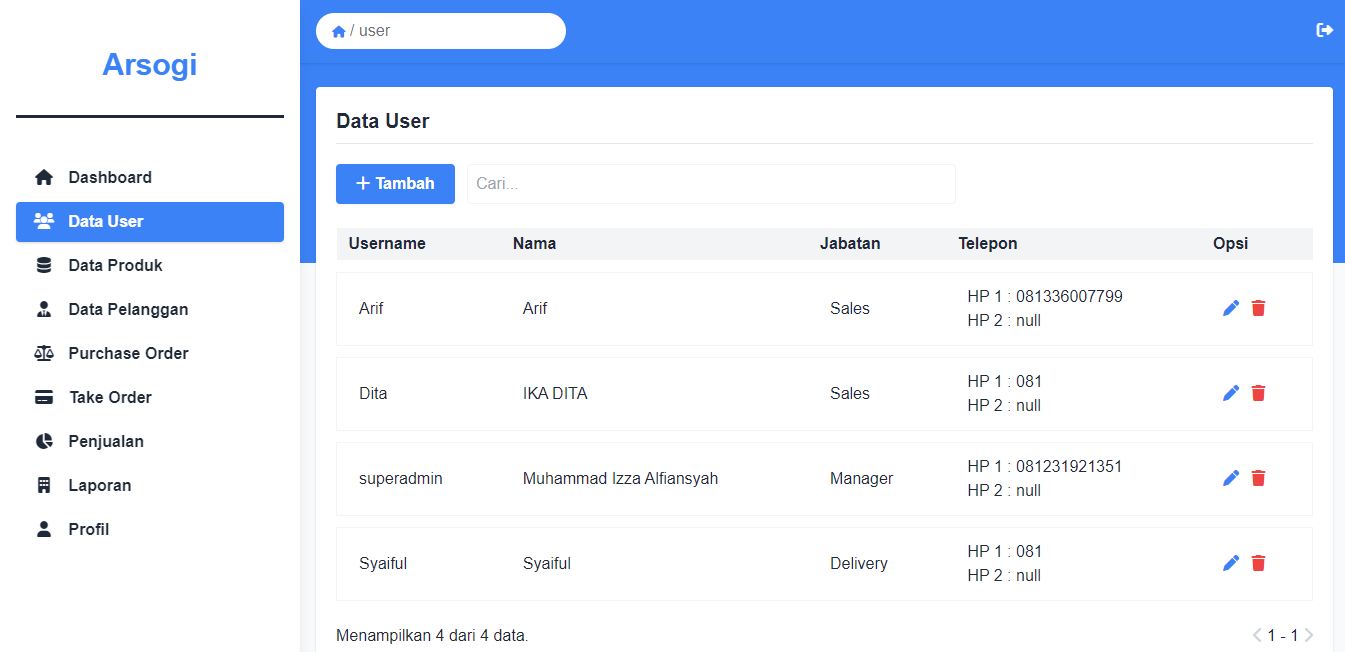Edit user Syaiful with pencil icon
Screen dimensions: 1345x652
pos(1231,563)
